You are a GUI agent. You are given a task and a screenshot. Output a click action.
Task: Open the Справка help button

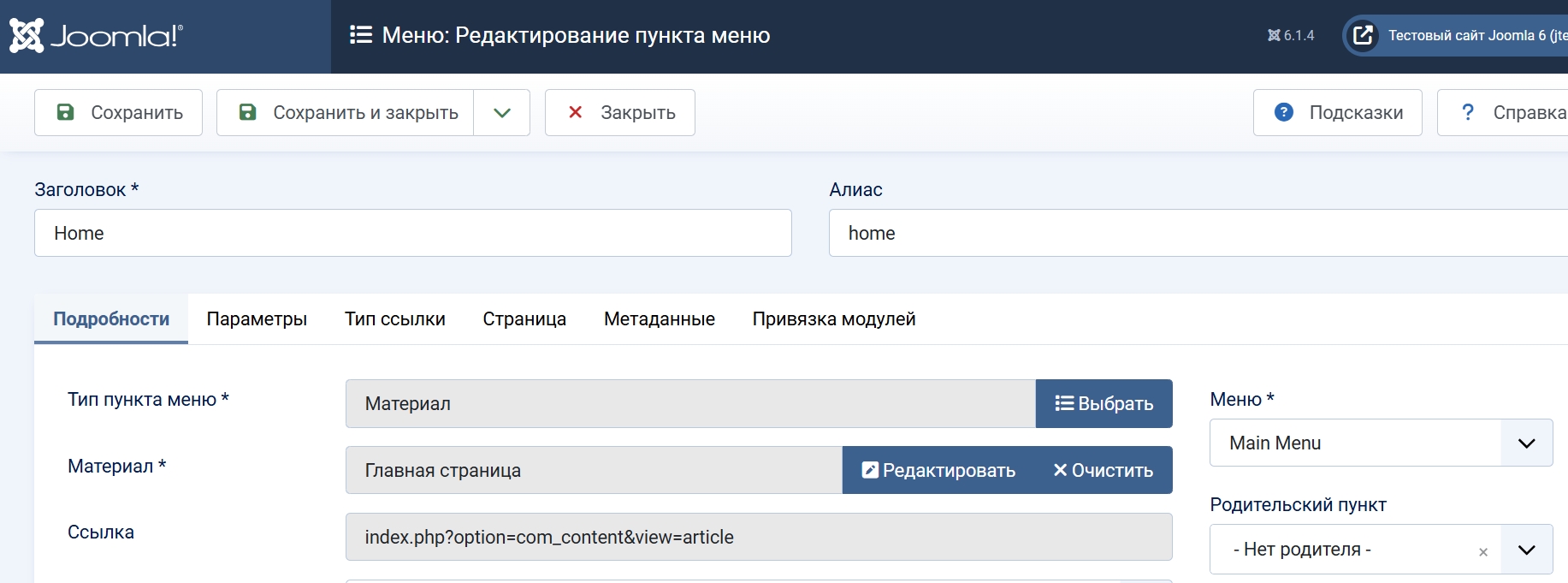(1503, 112)
